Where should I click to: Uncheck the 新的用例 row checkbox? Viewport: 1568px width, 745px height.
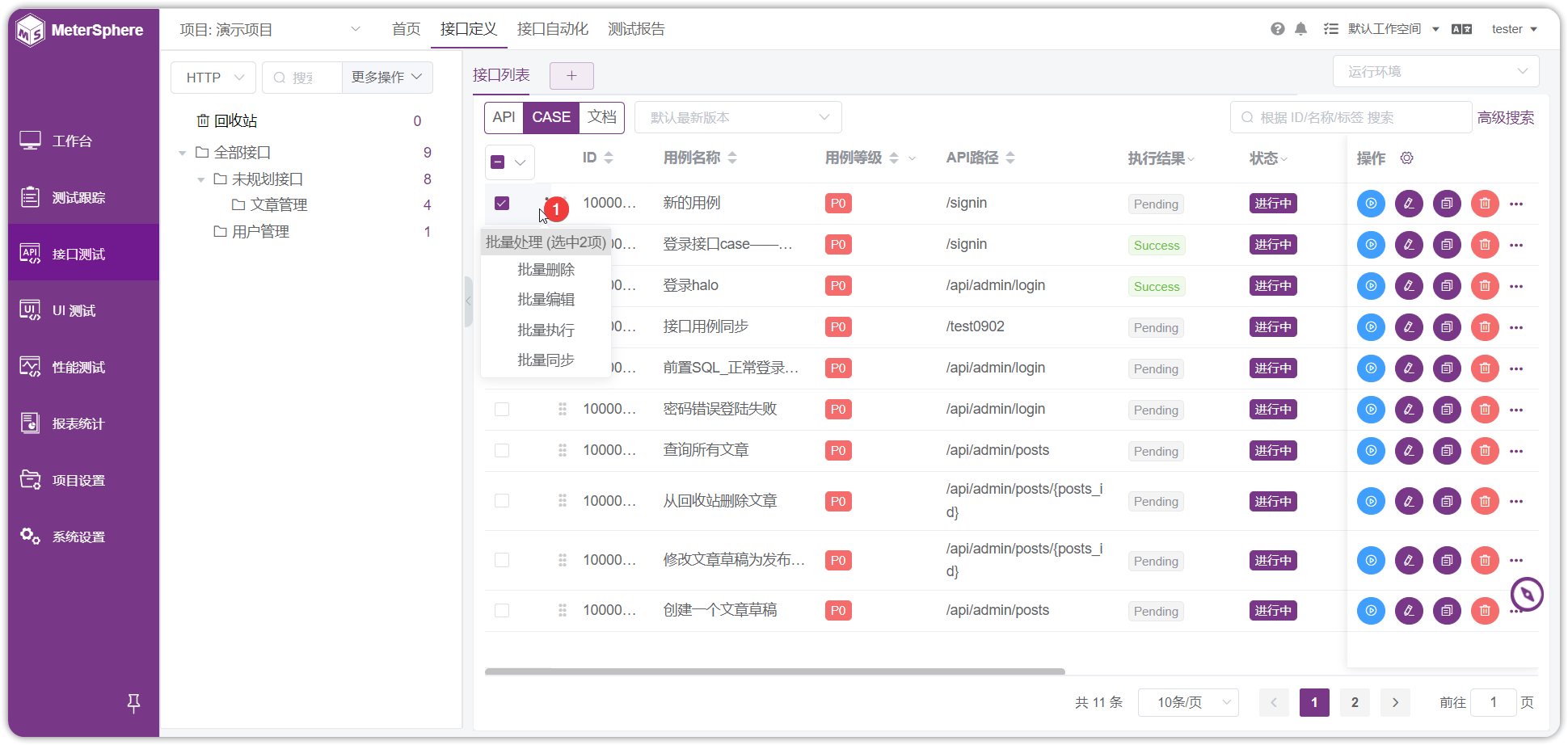tap(502, 203)
